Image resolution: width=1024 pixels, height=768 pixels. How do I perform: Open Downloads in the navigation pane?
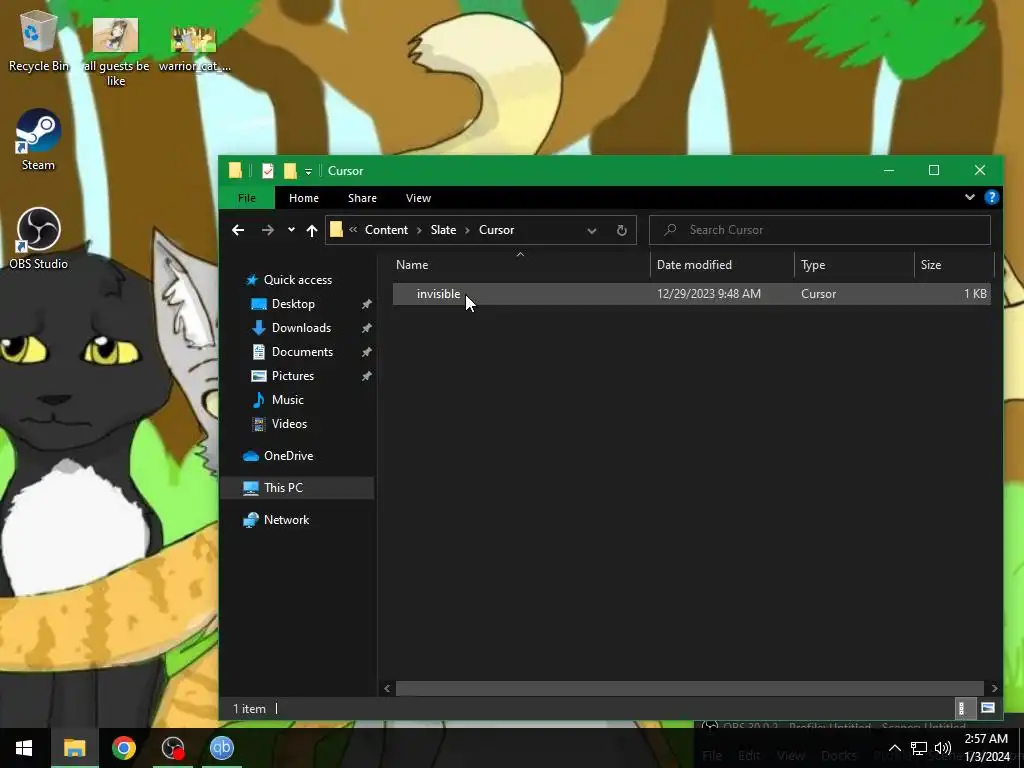tap(301, 328)
